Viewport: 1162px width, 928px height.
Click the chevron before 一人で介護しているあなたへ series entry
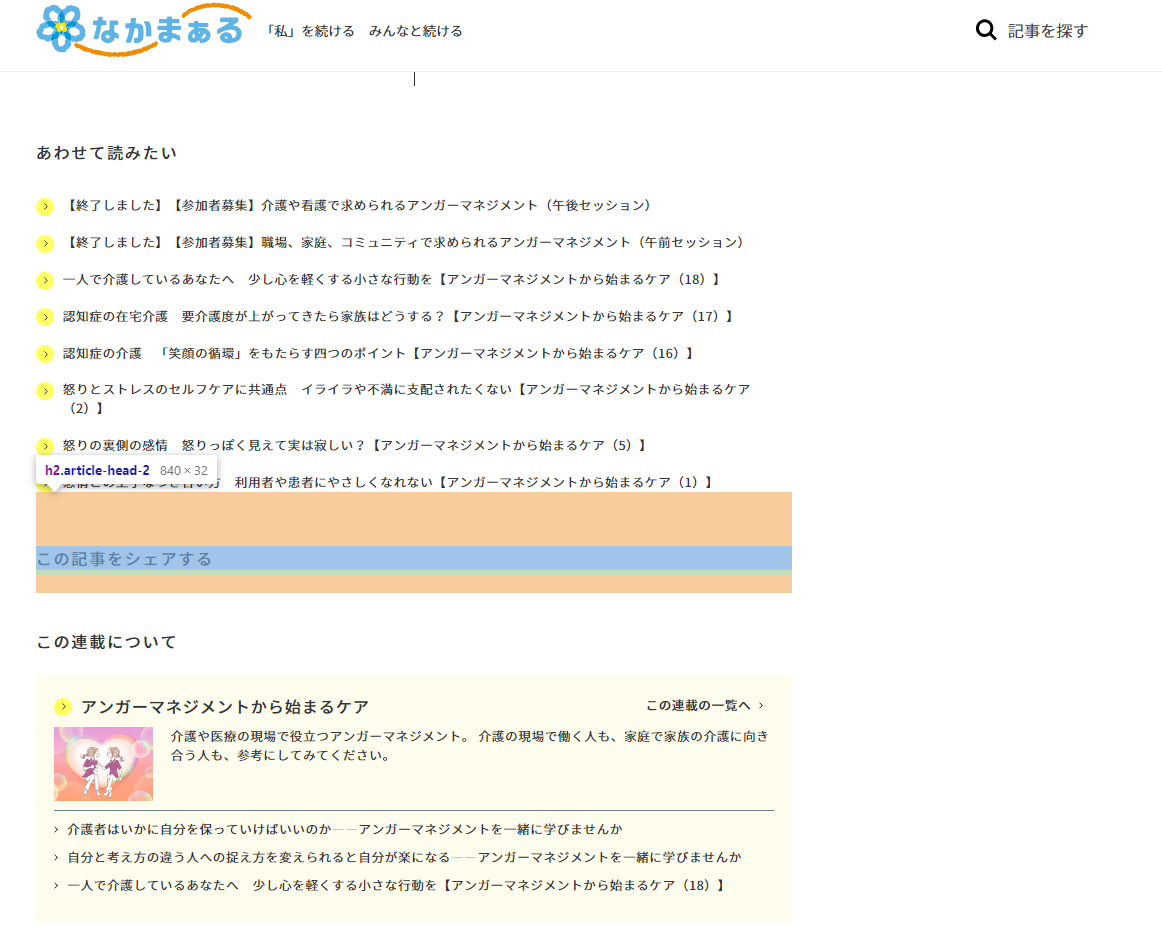pos(55,885)
